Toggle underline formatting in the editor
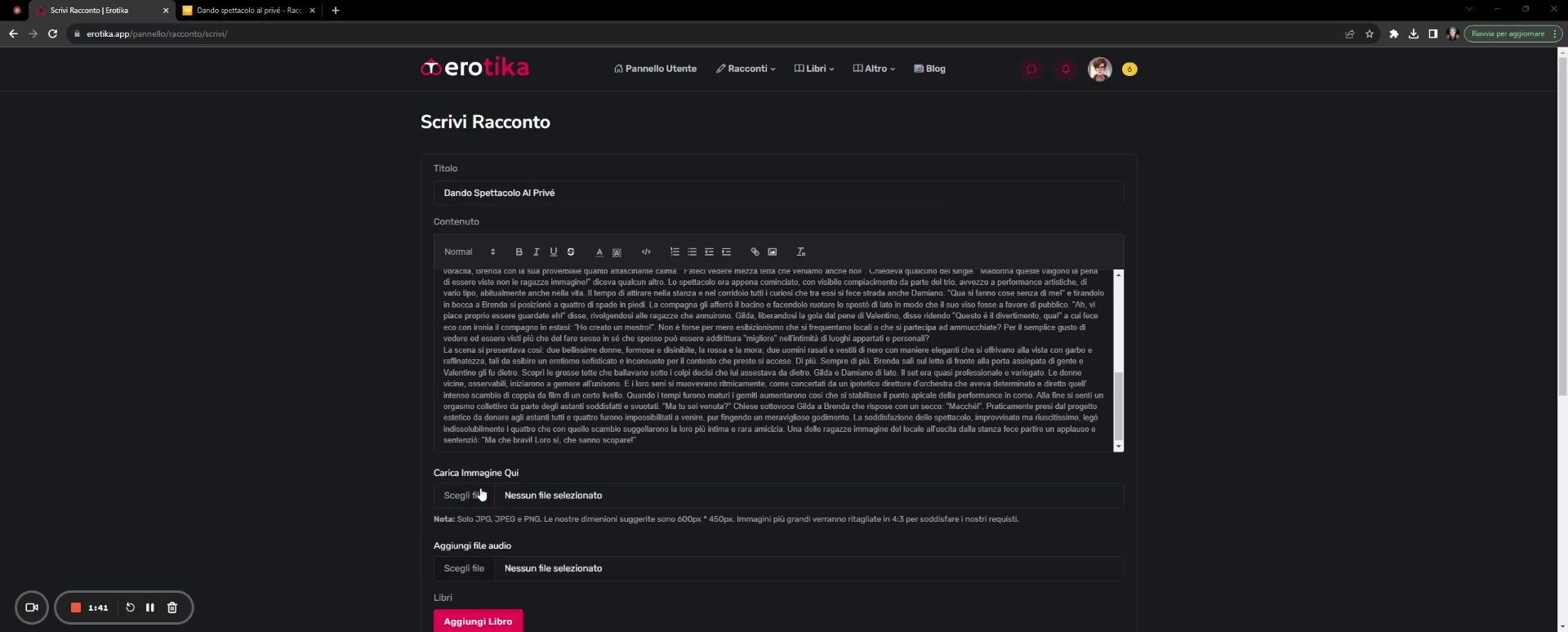This screenshot has width=1568, height=632. (x=553, y=252)
